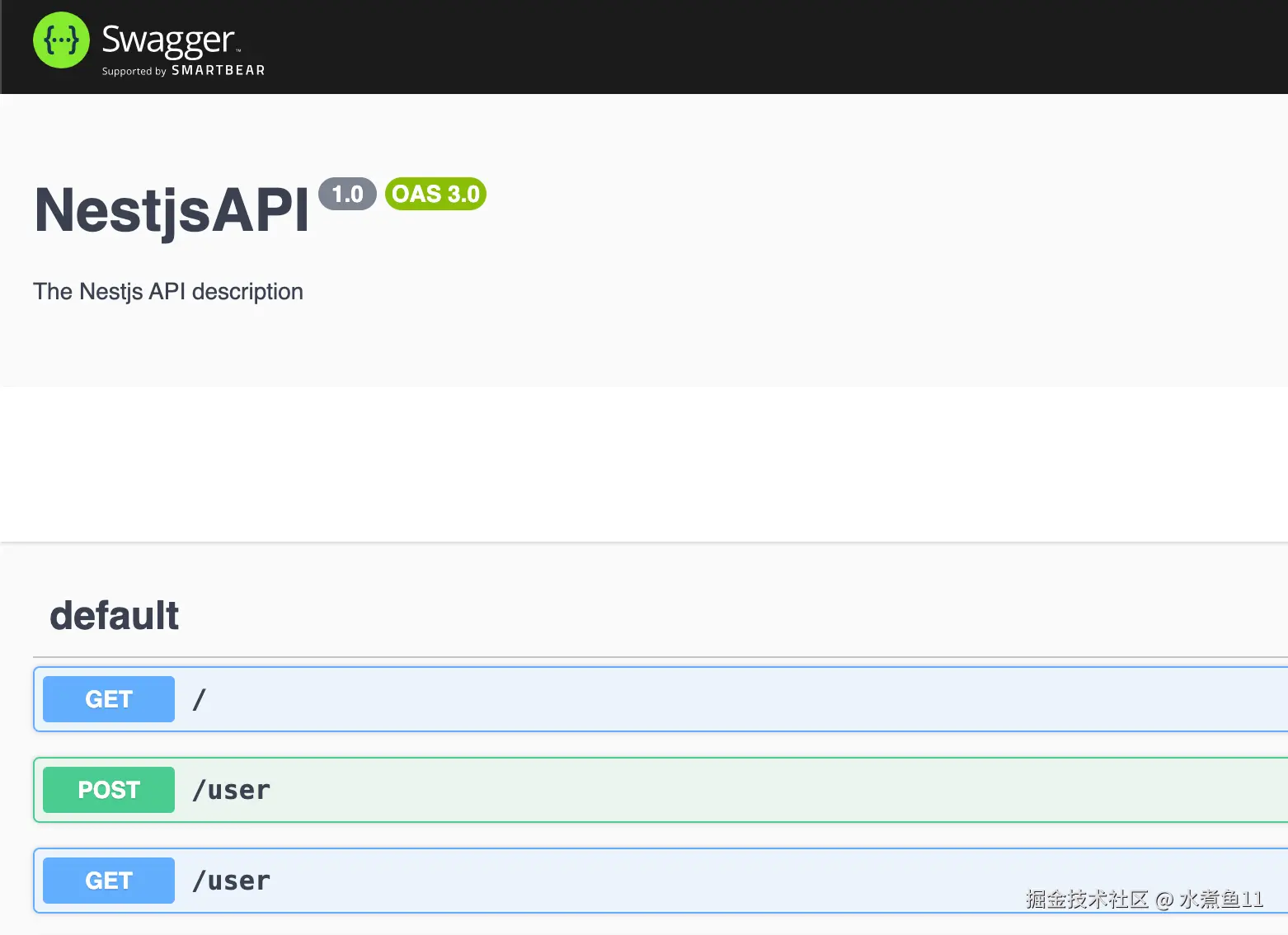The width and height of the screenshot is (1288, 935).
Task: Click the SMARTBEAR text under the logo
Action: [219, 71]
